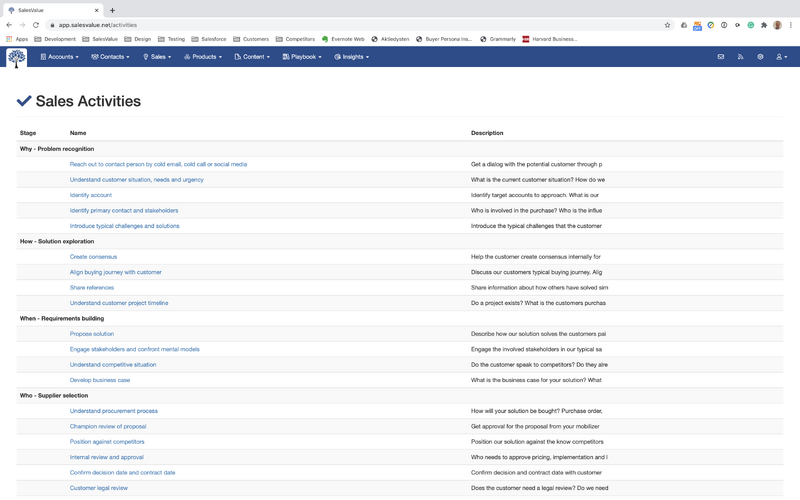Click the RSS feed icon in navbar
800x500 pixels.
pyautogui.click(x=740, y=57)
